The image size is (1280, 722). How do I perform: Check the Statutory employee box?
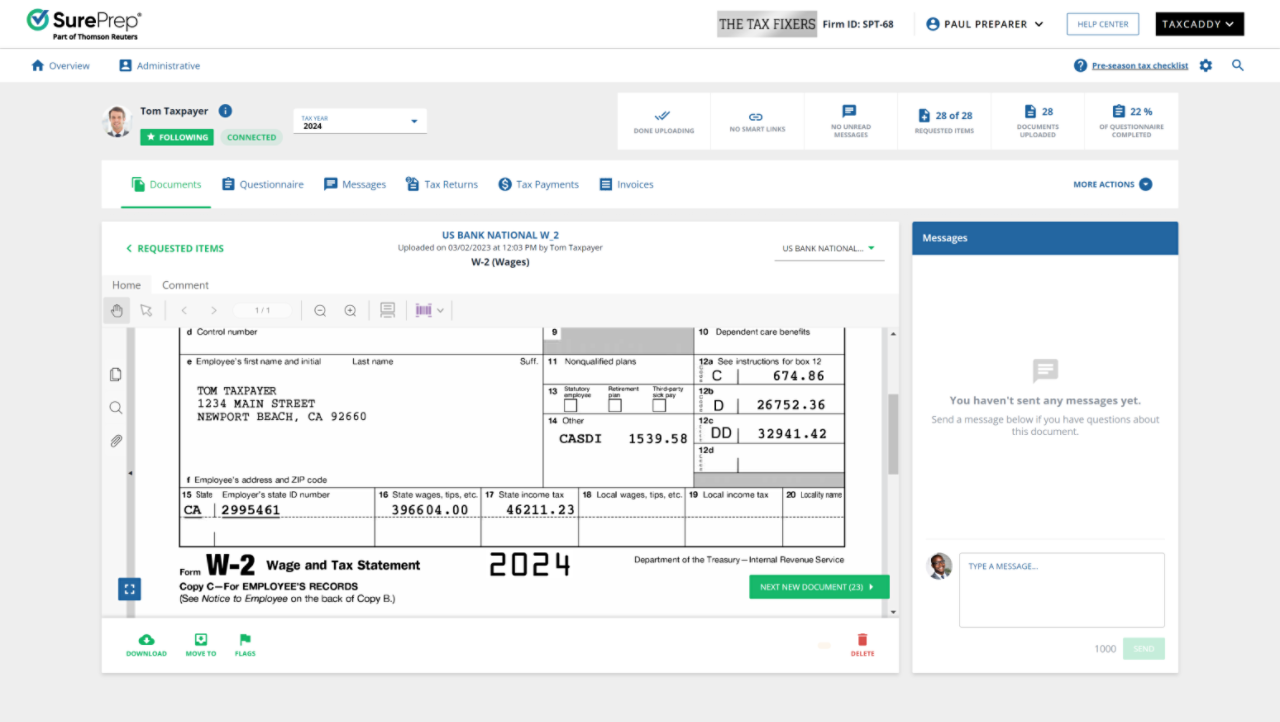click(x=571, y=406)
